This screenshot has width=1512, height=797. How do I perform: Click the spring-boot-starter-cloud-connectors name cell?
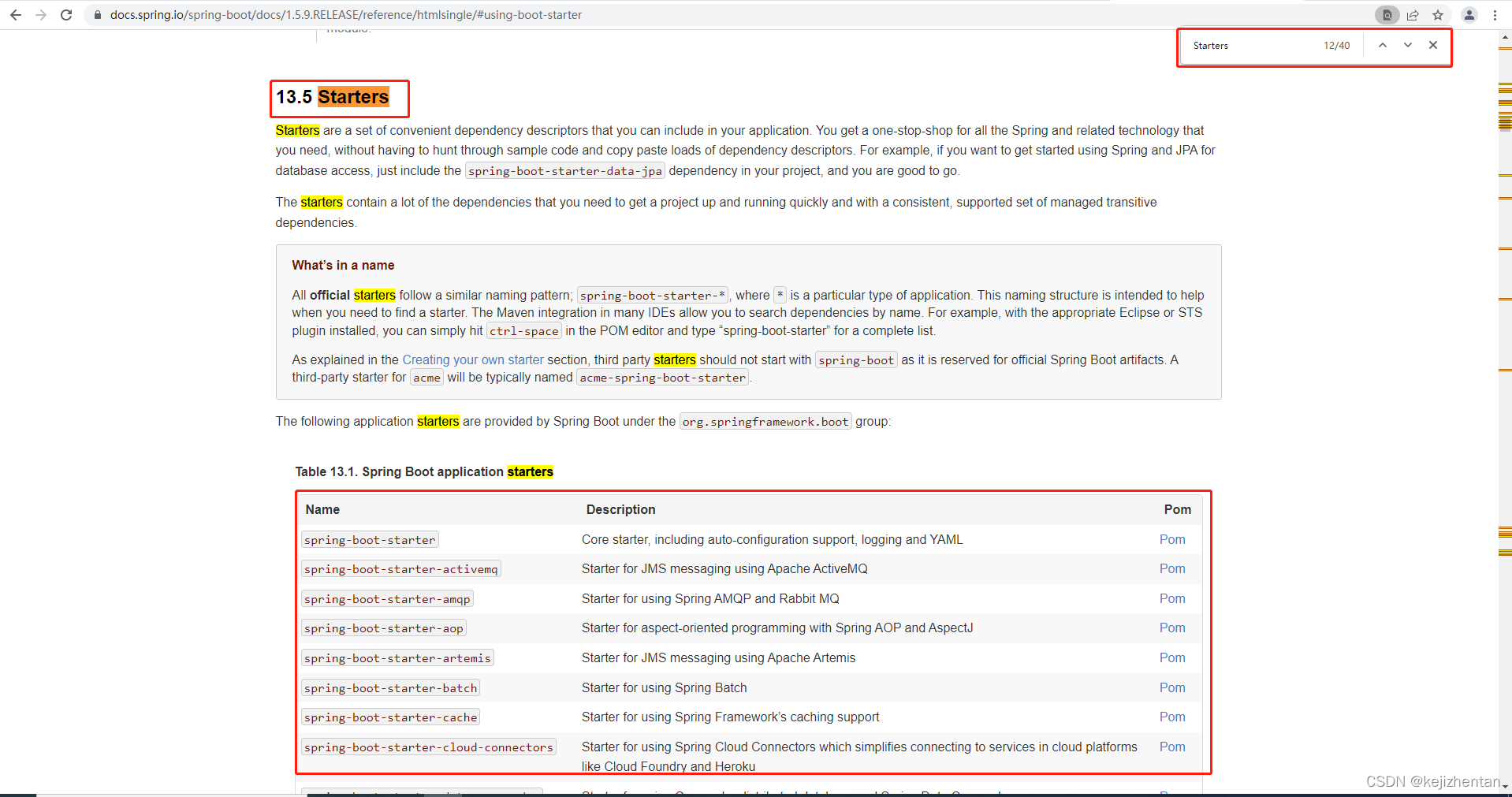point(429,747)
